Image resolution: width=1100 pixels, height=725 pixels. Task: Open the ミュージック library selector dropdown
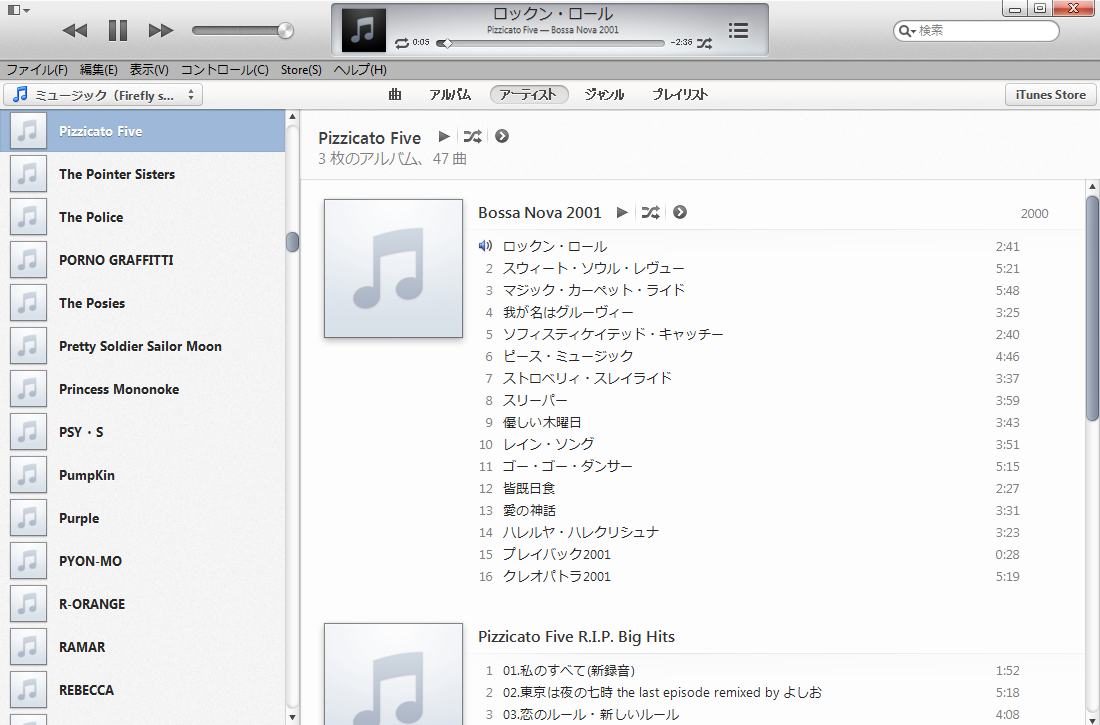(103, 95)
